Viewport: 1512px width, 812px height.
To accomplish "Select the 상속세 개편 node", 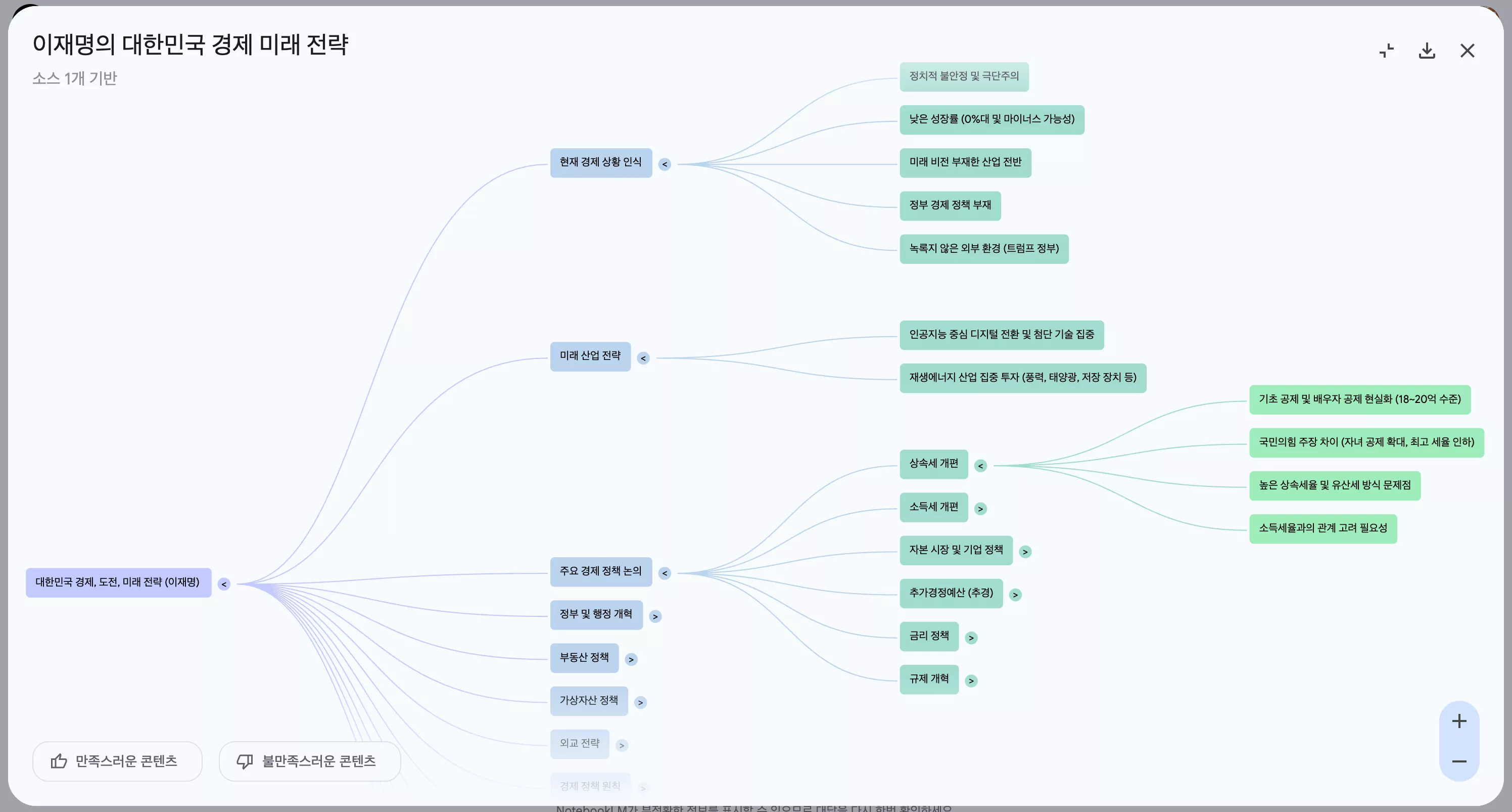I will coord(933,464).
